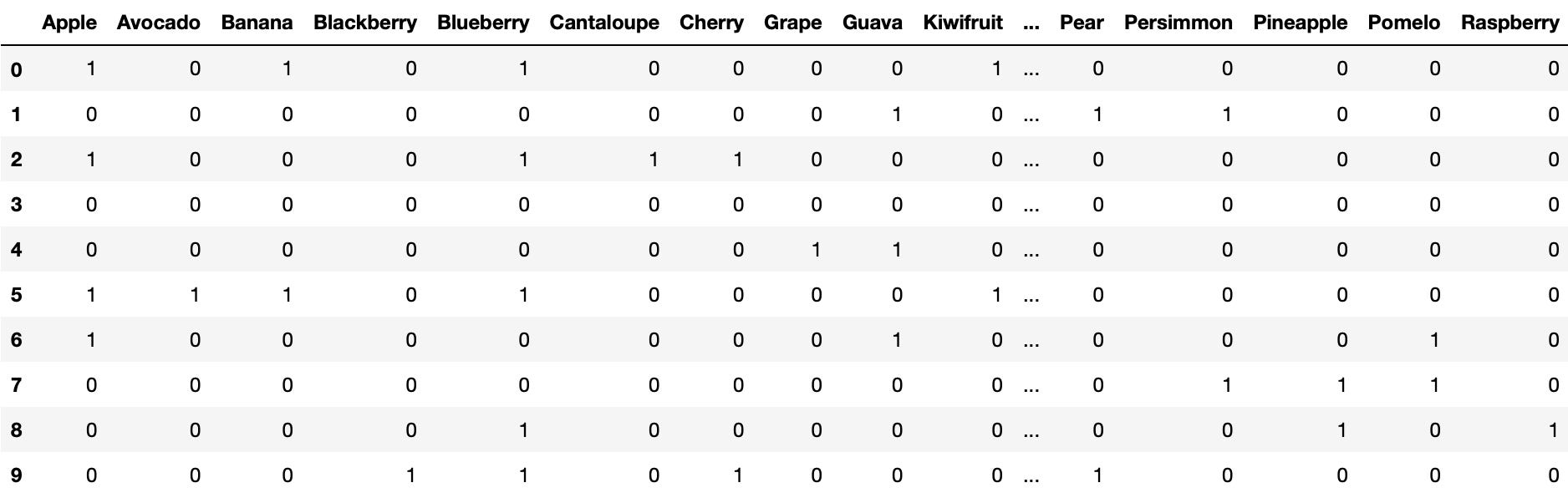
Task: Click the Avocado column header
Action: [x=158, y=23]
